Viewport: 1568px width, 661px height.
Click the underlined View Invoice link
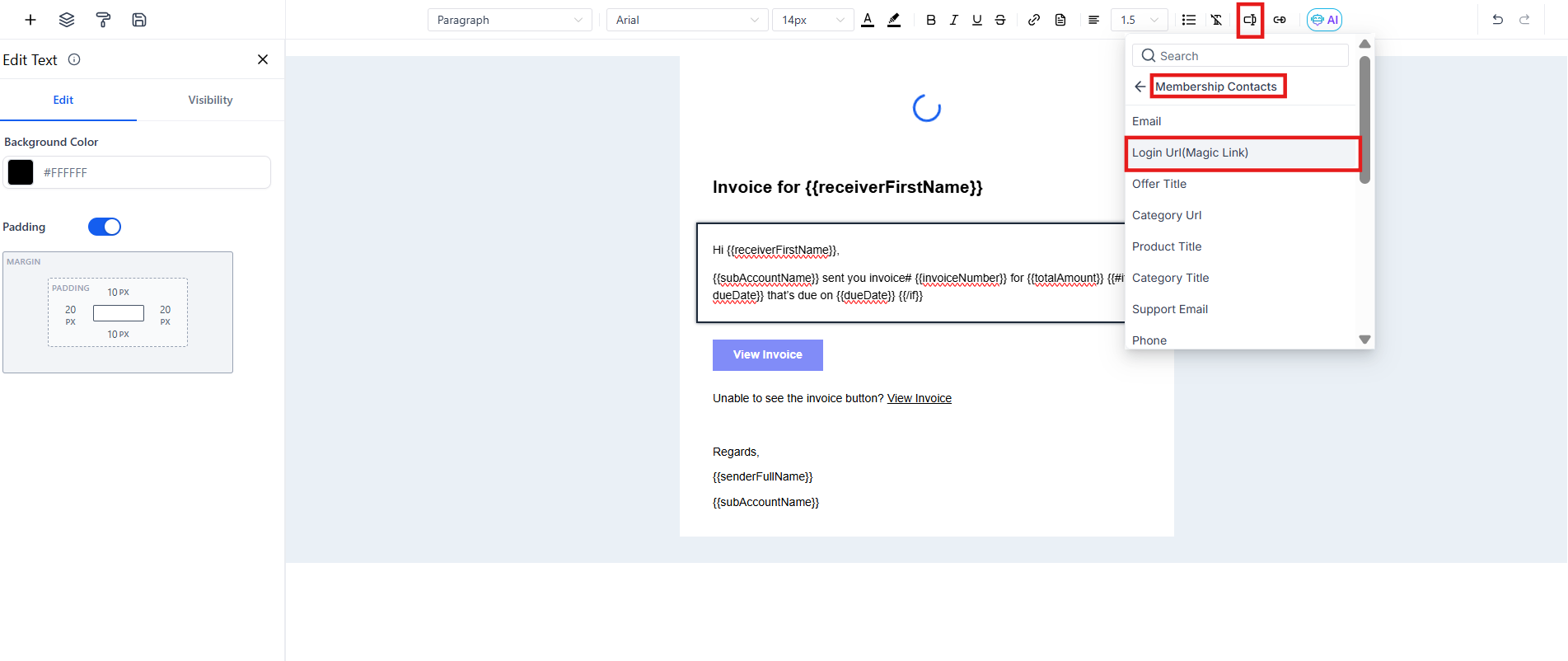pos(919,398)
